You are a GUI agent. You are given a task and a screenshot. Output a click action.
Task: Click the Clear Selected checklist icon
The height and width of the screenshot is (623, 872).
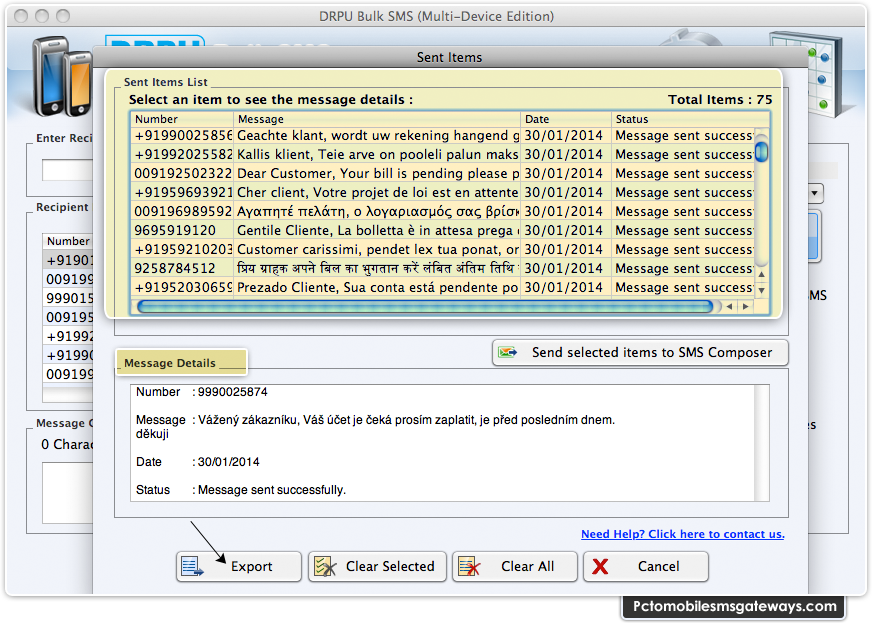325,566
